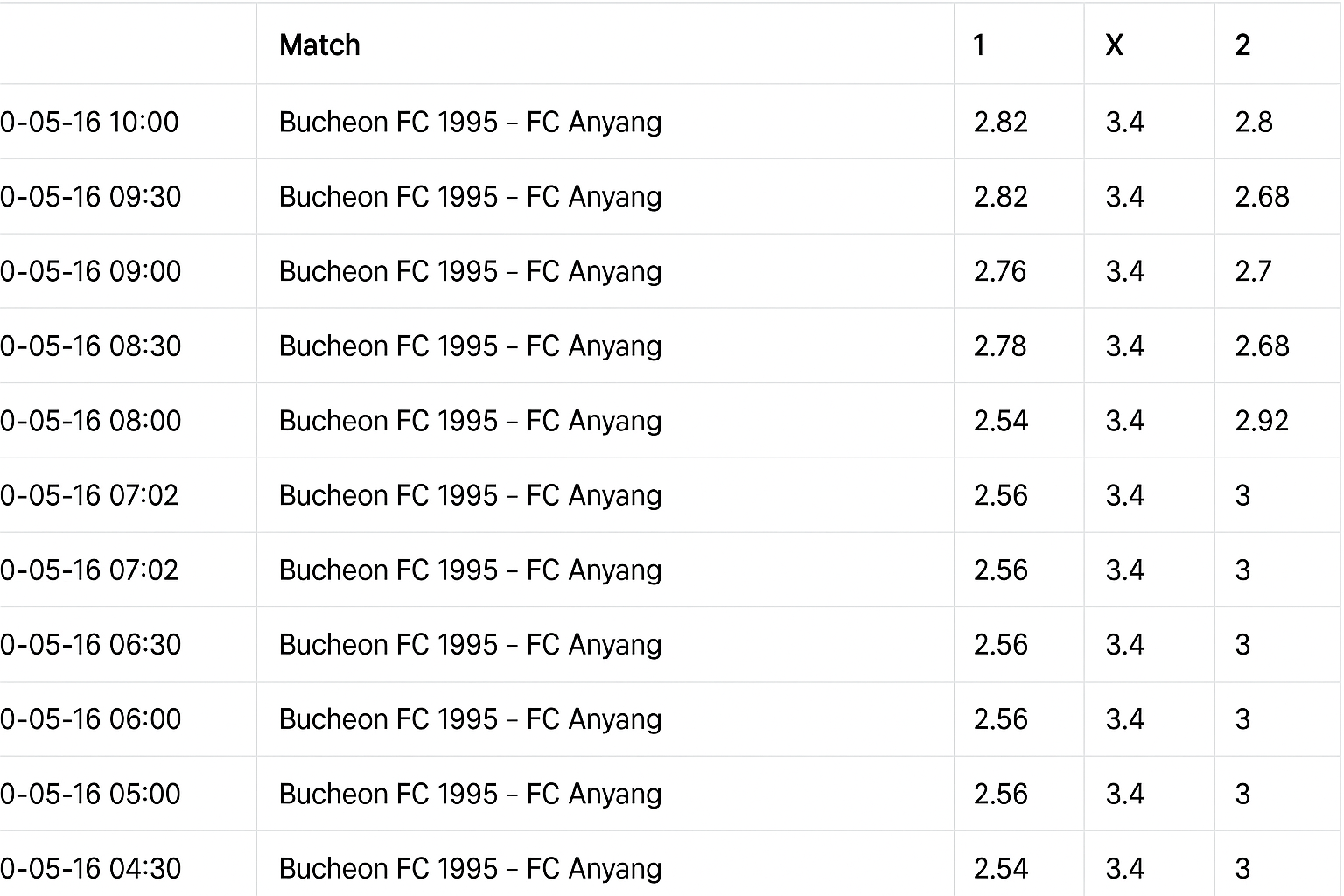This screenshot has height=896, width=1344.
Task: Click home odds 2.78 in the 08:30 row
Action: (x=1000, y=346)
